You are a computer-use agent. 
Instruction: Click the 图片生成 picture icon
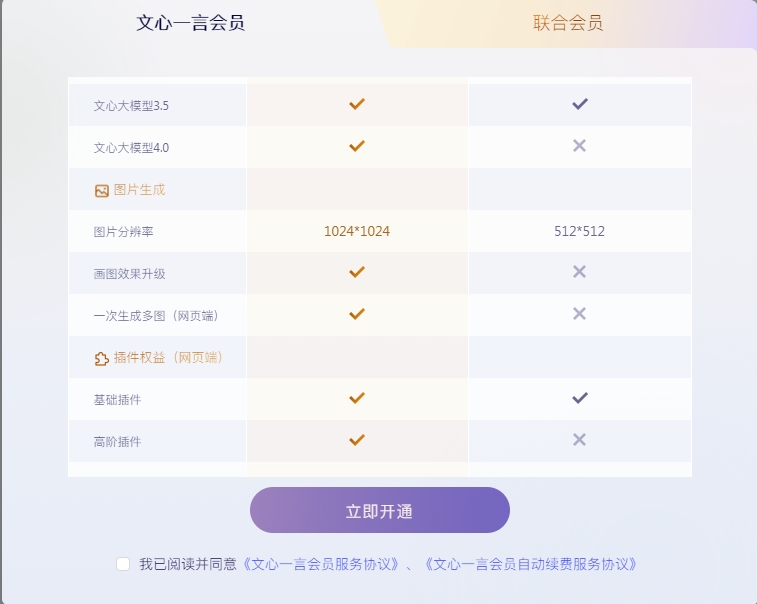101,191
